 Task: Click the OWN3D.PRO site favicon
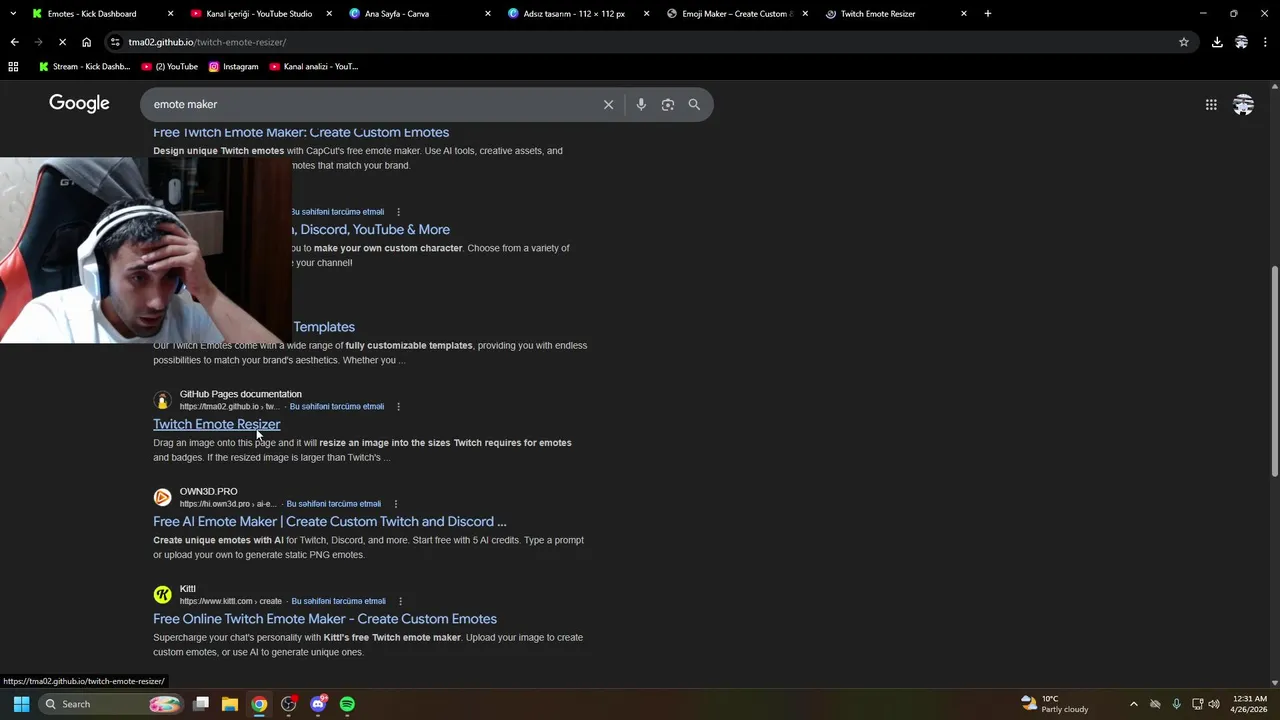pos(162,497)
